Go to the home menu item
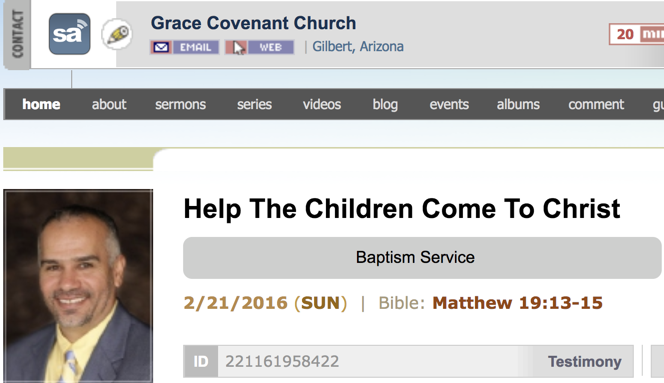This screenshot has height=383, width=664. [x=41, y=104]
